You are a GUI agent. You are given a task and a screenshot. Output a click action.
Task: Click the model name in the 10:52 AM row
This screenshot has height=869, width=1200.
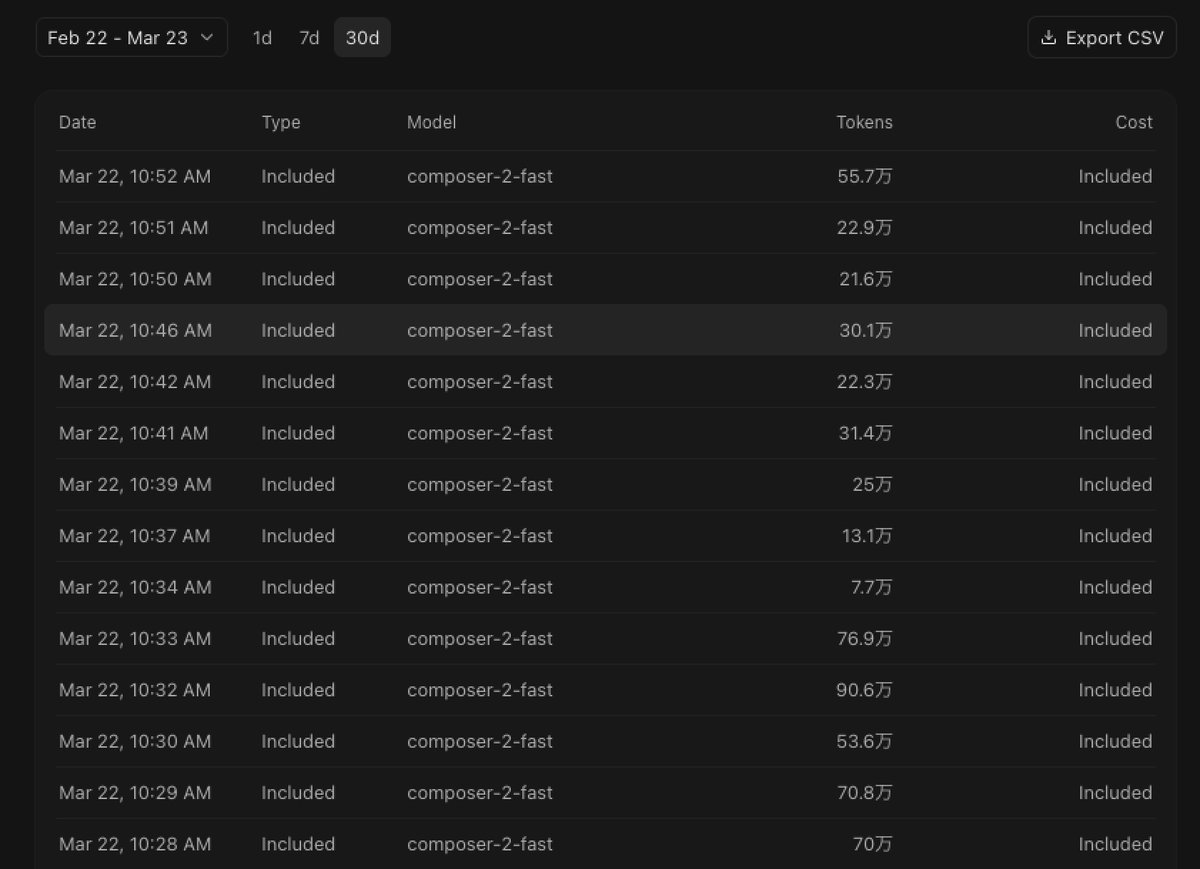point(480,176)
